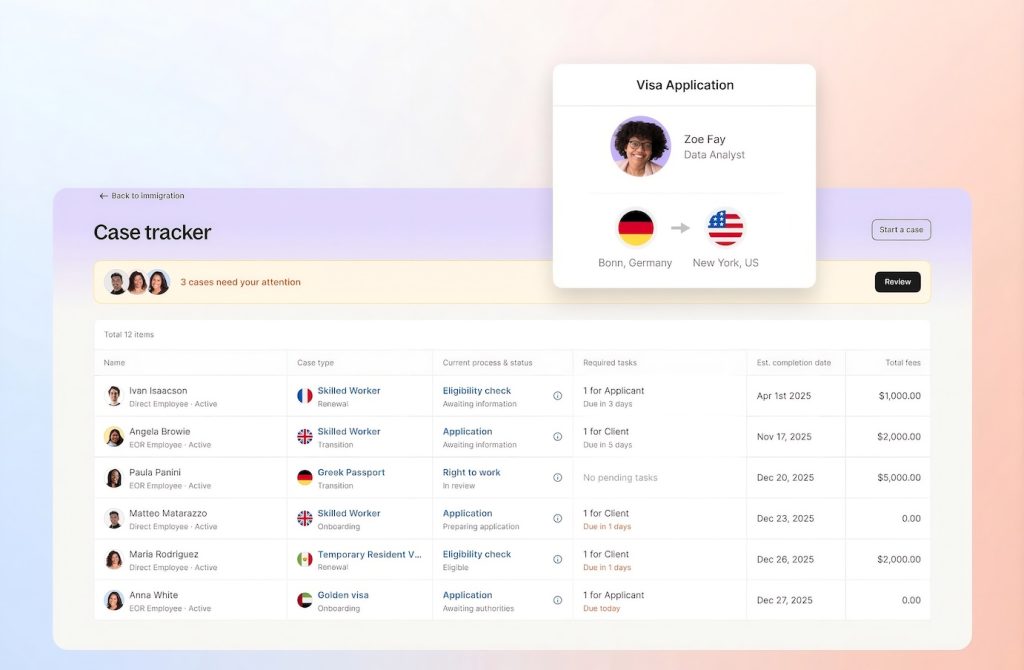Sort by Est. completion date column header
This screenshot has height=670, width=1024.
click(793, 362)
